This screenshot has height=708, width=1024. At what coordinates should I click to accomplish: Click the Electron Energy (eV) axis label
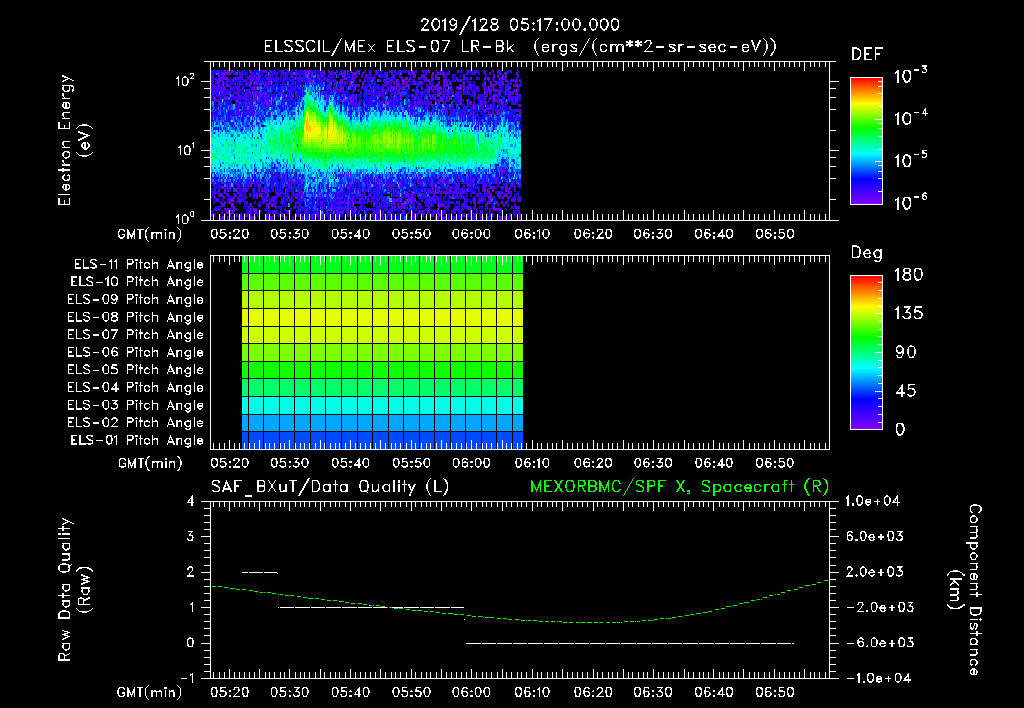coord(74,140)
